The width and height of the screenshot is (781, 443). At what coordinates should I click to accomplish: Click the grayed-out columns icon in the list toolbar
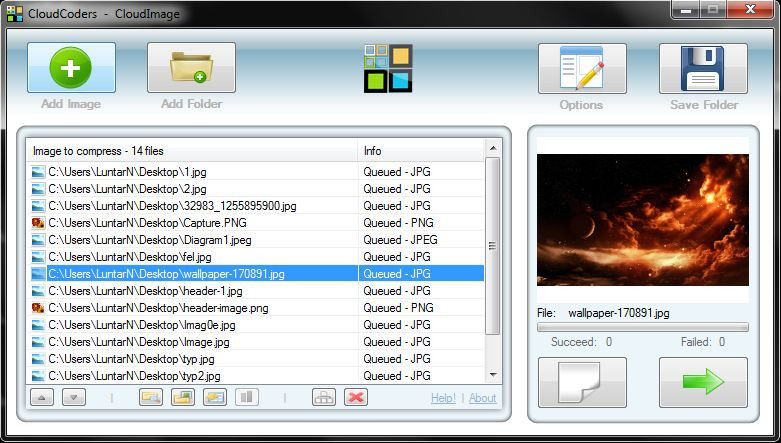pos(247,397)
